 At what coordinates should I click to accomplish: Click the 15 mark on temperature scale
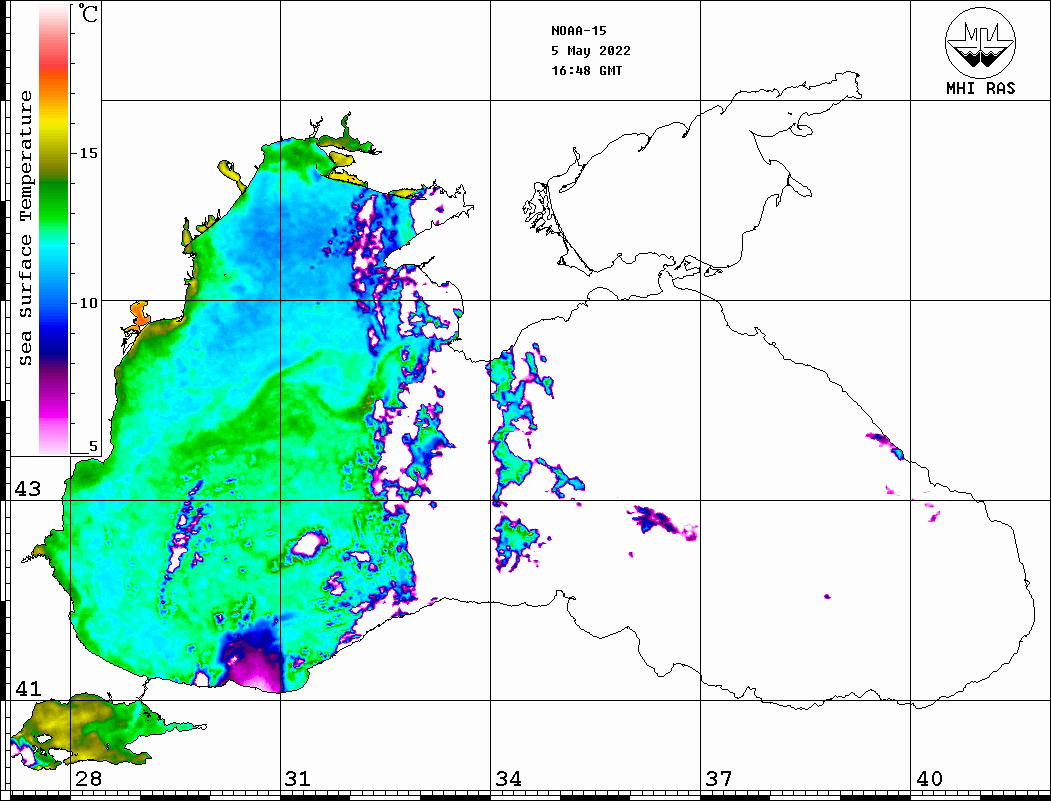(x=88, y=153)
